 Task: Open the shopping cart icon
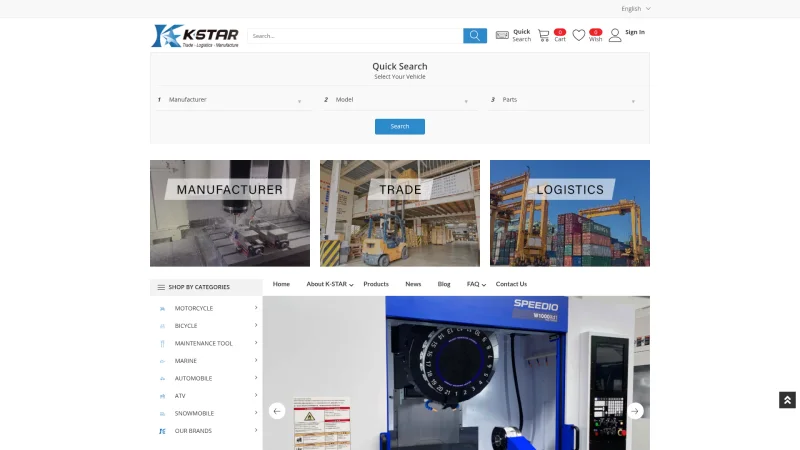click(543, 35)
